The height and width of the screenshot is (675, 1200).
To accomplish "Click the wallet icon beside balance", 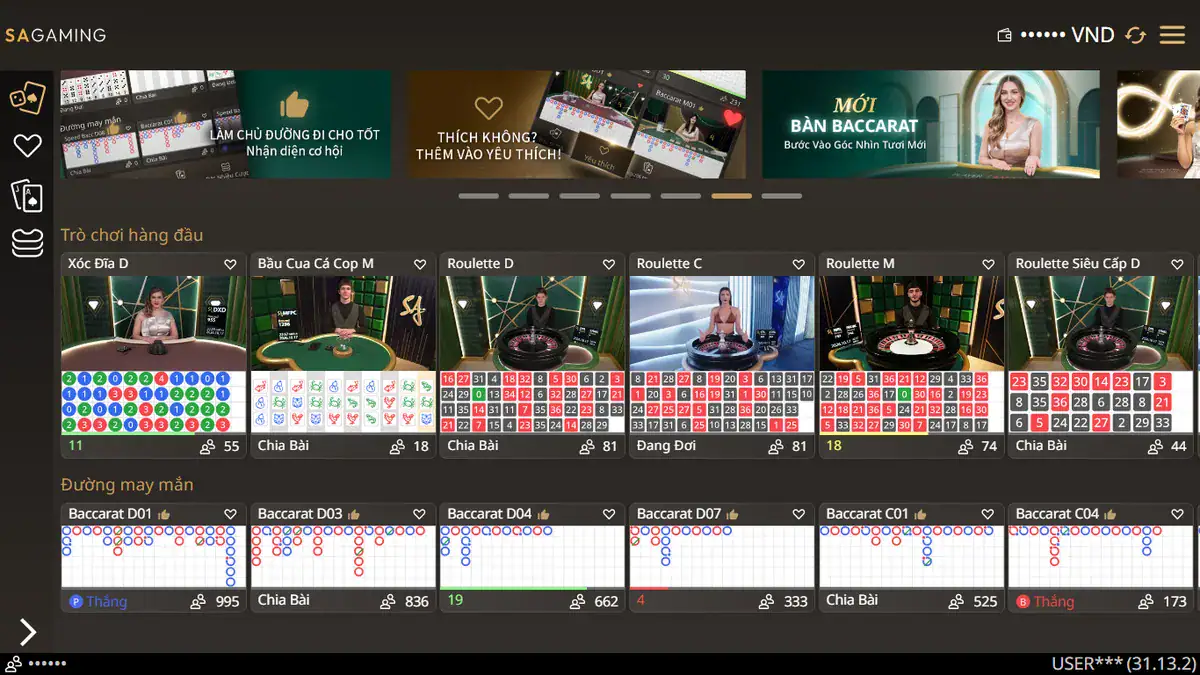I will click(x=1005, y=35).
